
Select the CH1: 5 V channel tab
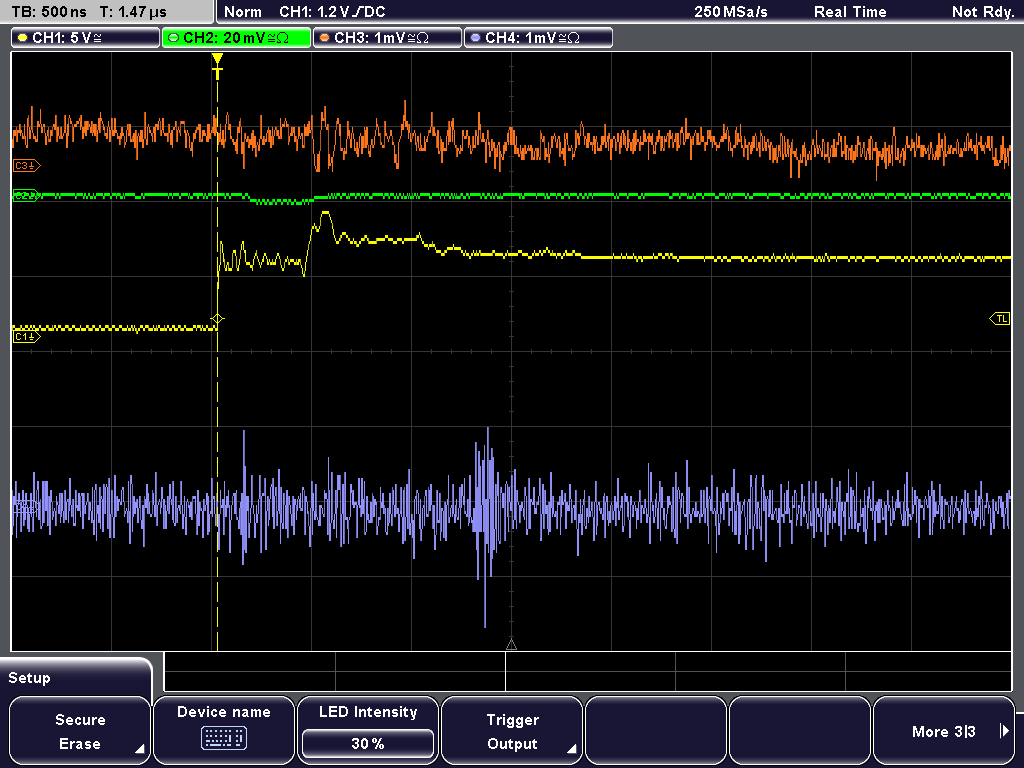[x=86, y=38]
